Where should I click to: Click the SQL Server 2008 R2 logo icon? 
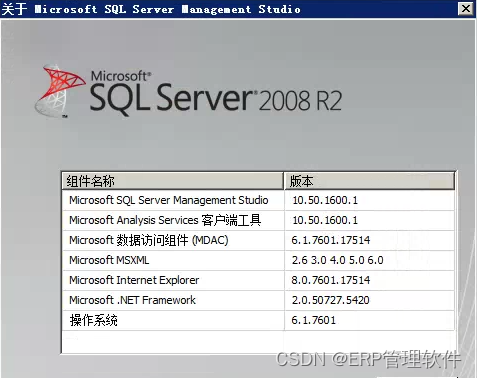(x=60, y=91)
